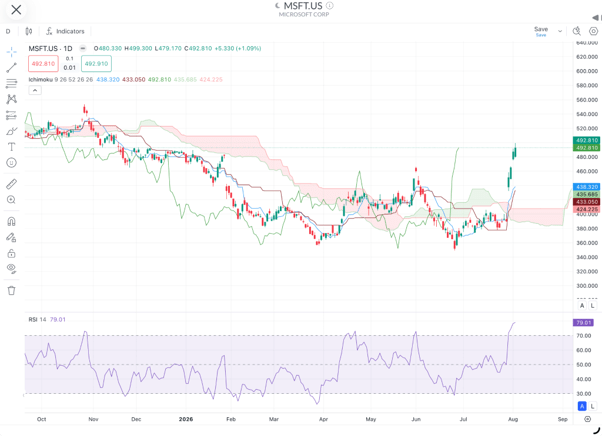Open the Indicators menu
Image resolution: width=602 pixels, height=436 pixels.
[65, 31]
